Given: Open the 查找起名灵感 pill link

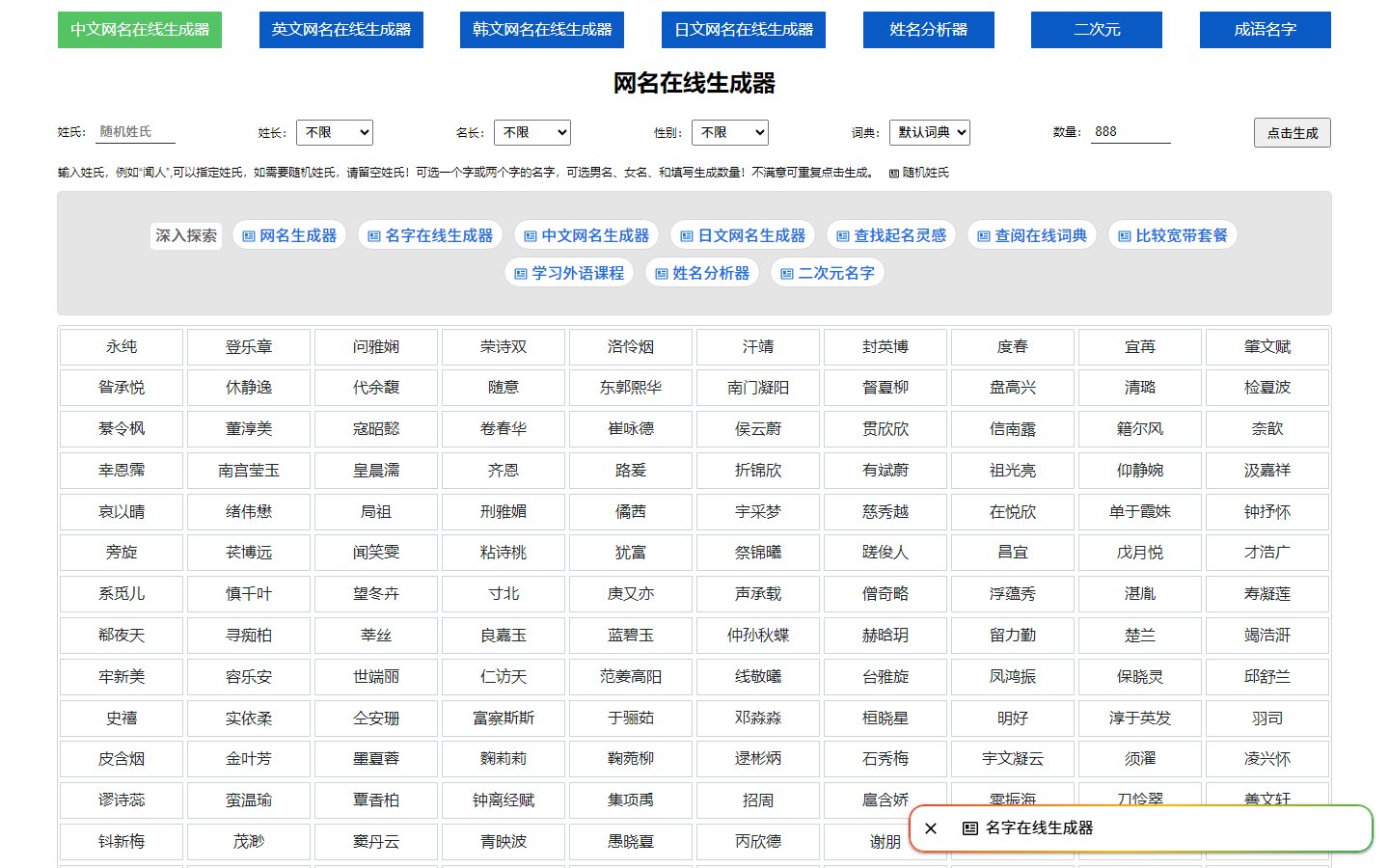Looking at the screenshot, I should click(x=891, y=235).
